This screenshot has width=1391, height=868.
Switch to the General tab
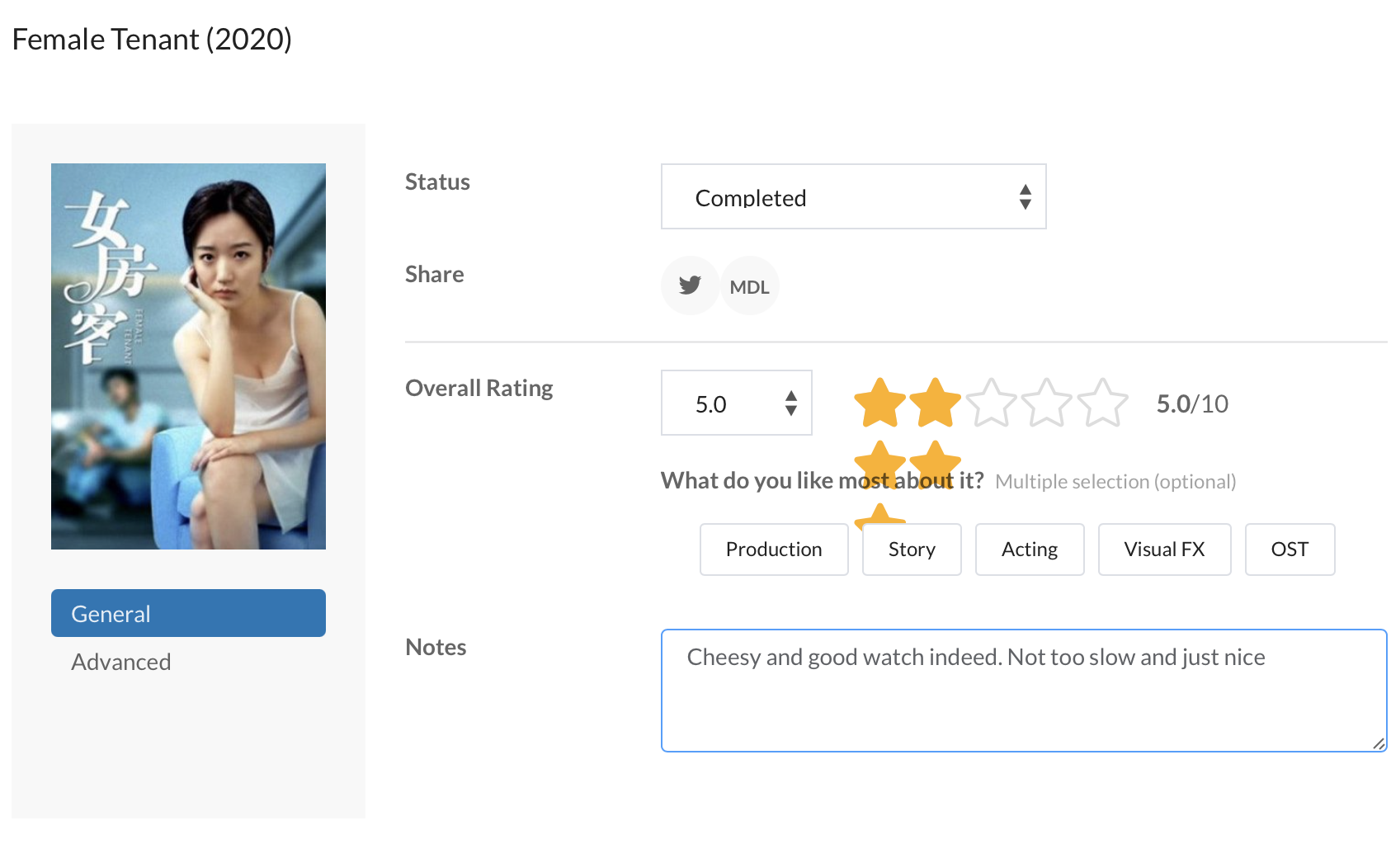pyautogui.click(x=188, y=613)
